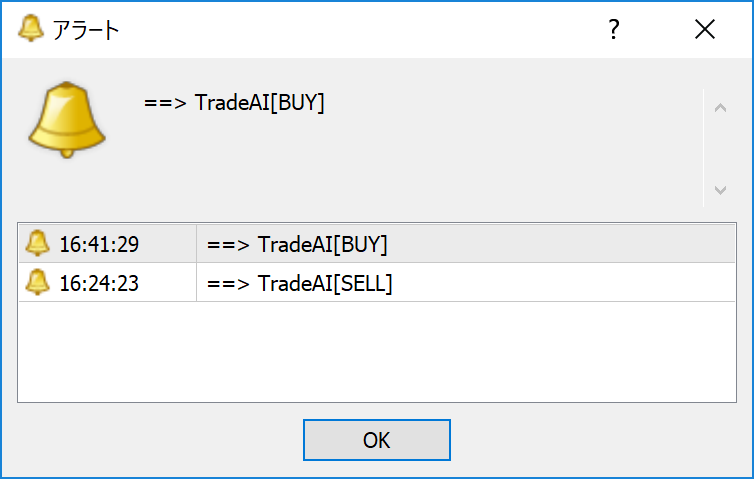Click the small bell icon in the title bar

pos(31,29)
